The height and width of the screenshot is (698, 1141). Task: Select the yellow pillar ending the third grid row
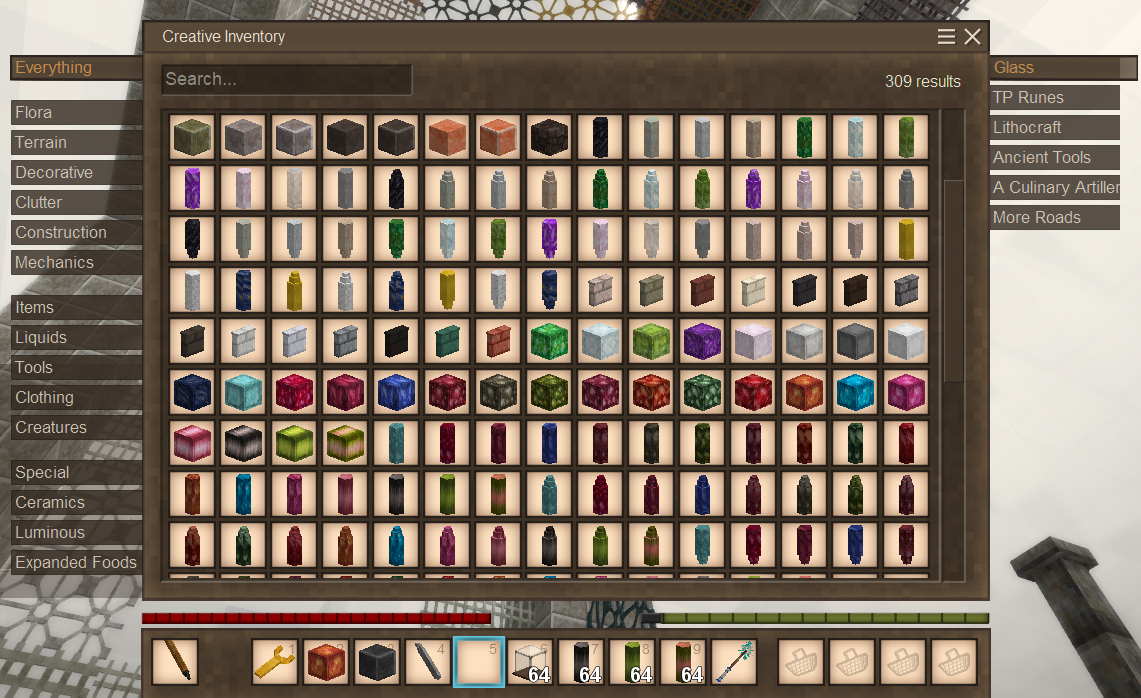click(905, 239)
